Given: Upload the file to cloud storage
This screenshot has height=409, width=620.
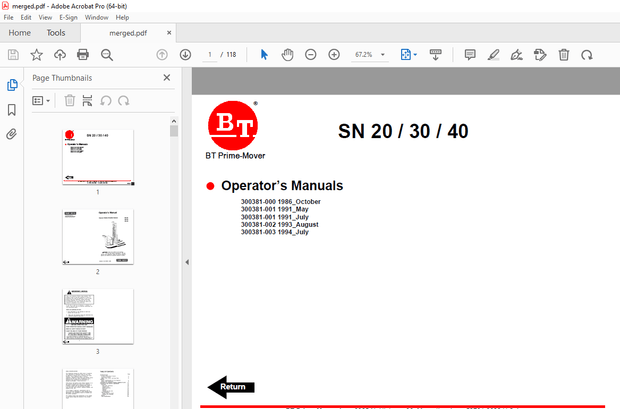Looking at the screenshot, I should (x=60, y=55).
